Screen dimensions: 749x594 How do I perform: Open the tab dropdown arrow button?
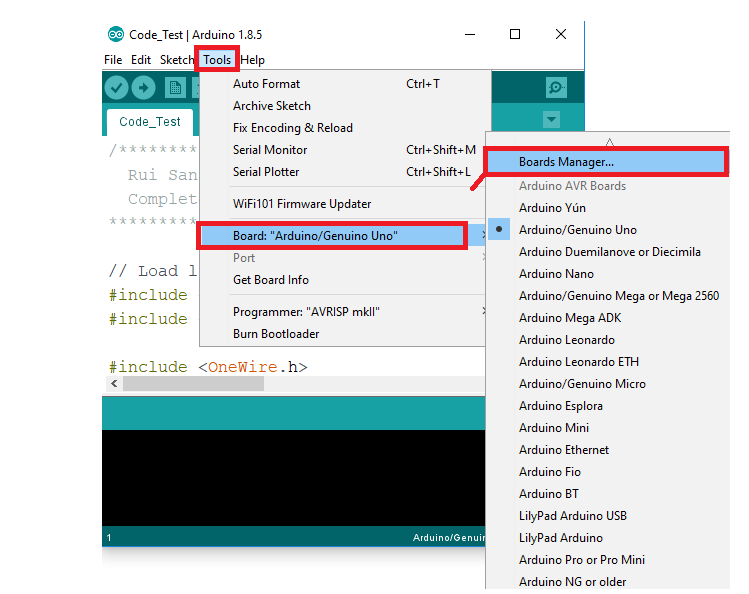coord(551,119)
